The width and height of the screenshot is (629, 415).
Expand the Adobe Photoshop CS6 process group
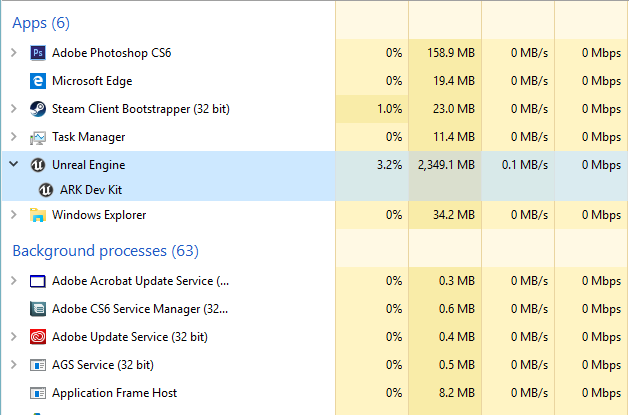(x=13, y=53)
